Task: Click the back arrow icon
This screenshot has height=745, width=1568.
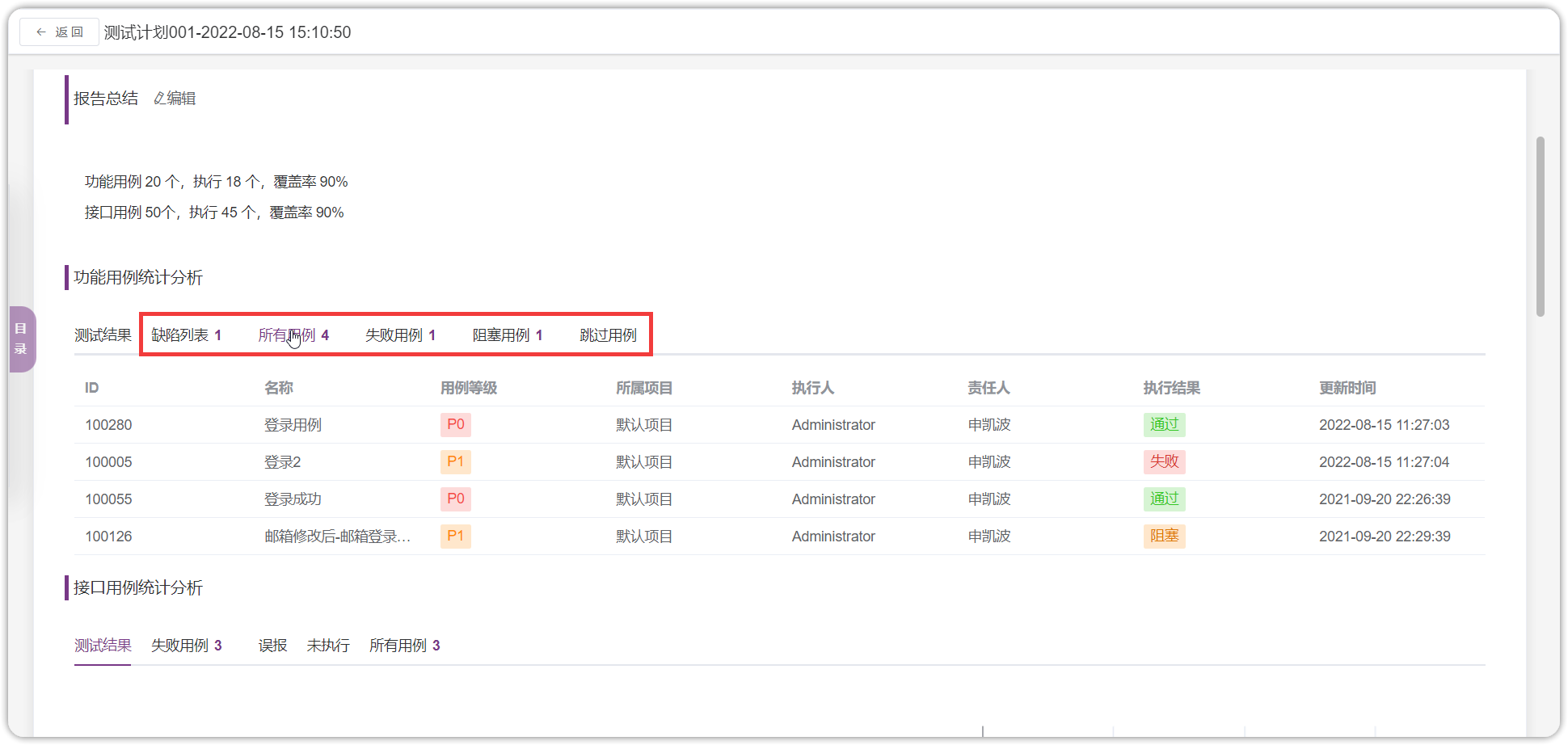Action: 41,32
